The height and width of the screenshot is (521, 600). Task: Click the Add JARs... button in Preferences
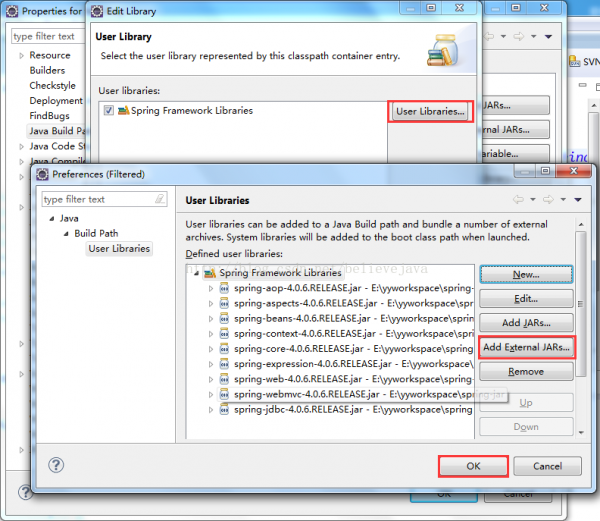point(526,323)
